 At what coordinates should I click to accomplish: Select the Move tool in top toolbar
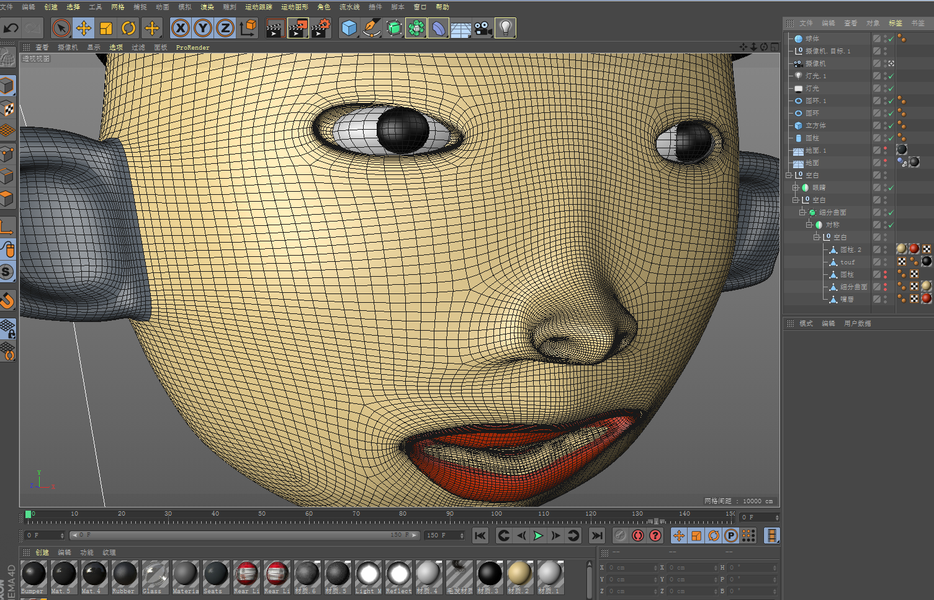coord(83,28)
